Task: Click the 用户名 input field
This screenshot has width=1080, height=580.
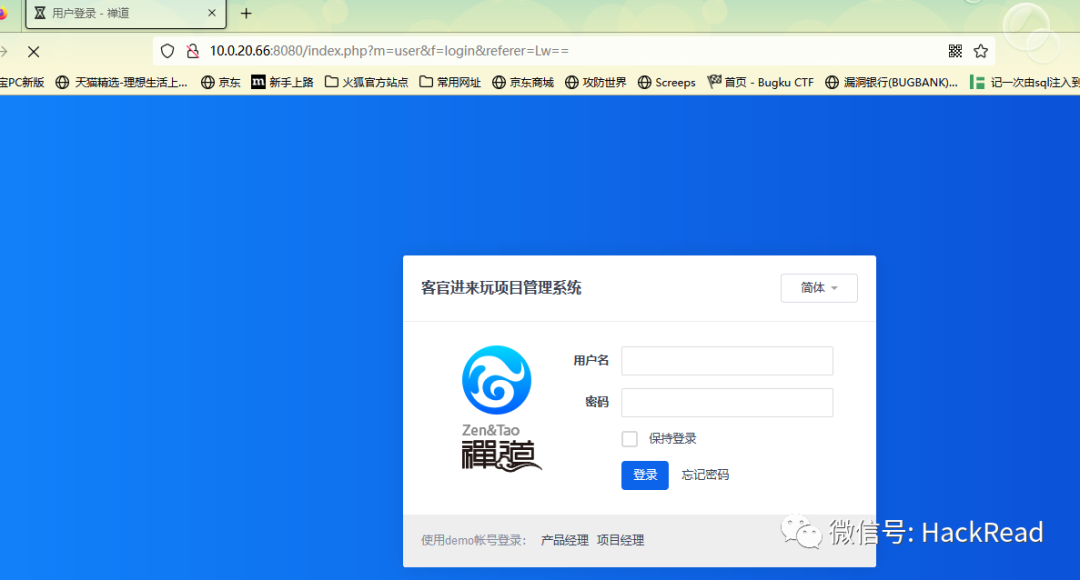Action: 727,361
